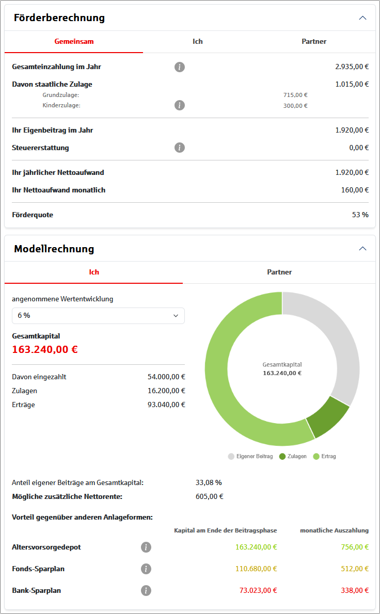
Task: Click Bank-Sparplan monthly payout 338,00 €
Action: (355, 590)
